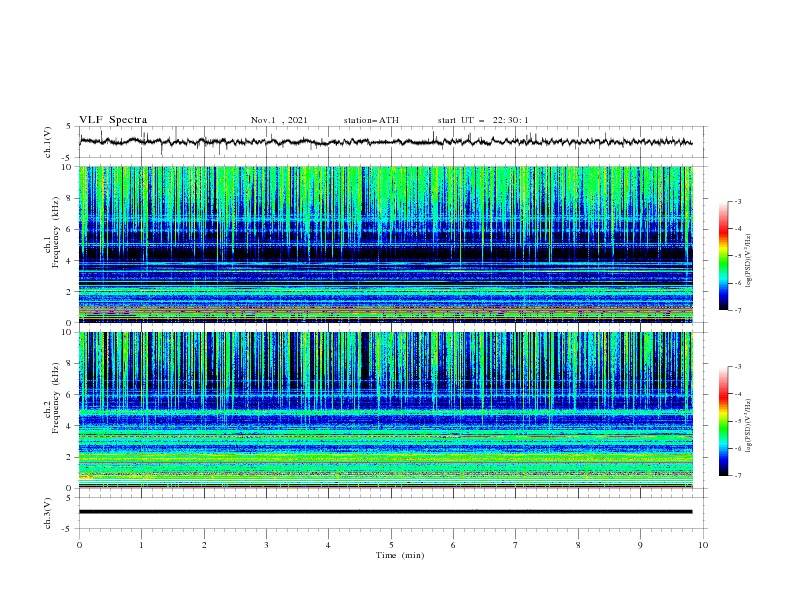
Task: Click the "1" tick on the time axis
Action: (x=141, y=545)
